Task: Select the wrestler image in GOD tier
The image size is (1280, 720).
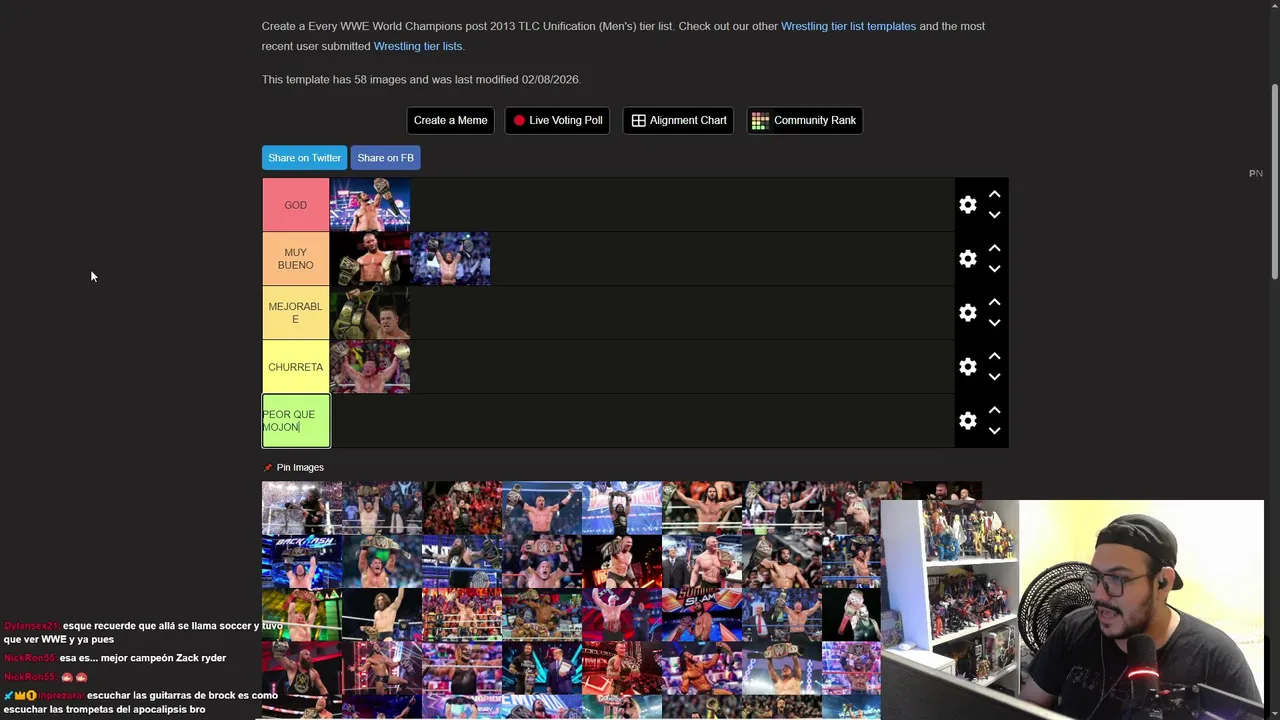Action: 370,205
